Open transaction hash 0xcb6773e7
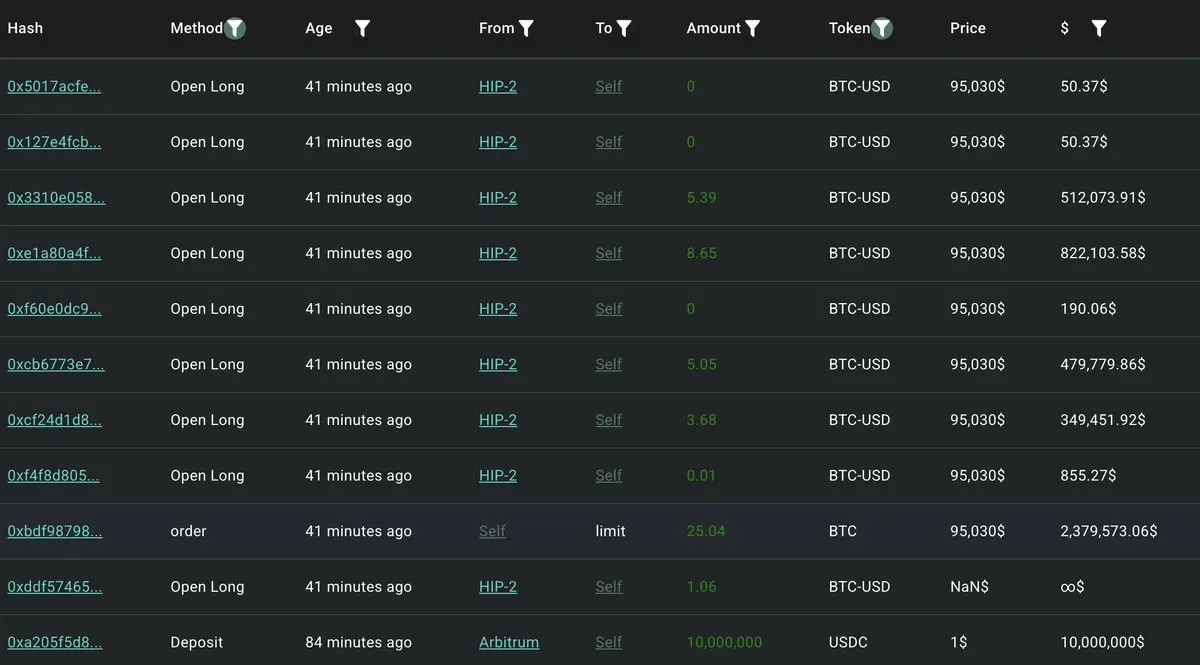1200x665 pixels. [x=55, y=364]
